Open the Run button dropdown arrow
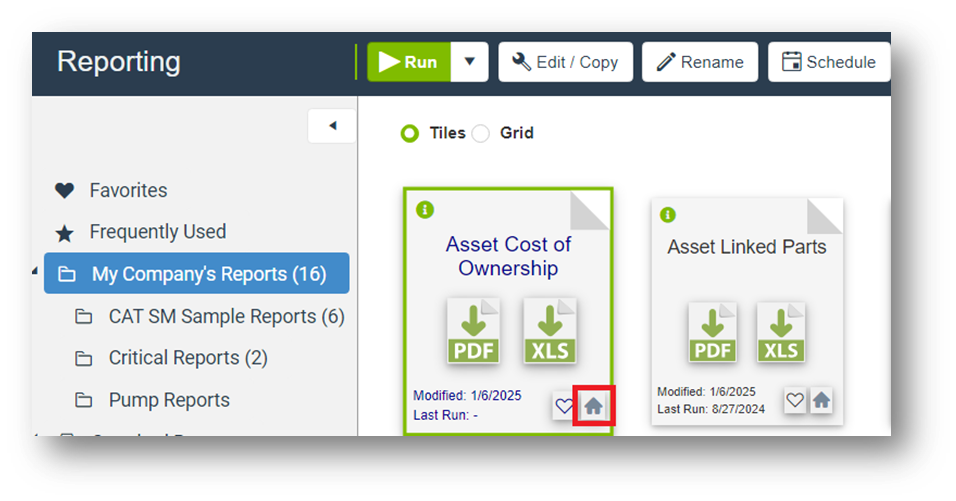The height and width of the screenshot is (501, 956). (469, 62)
